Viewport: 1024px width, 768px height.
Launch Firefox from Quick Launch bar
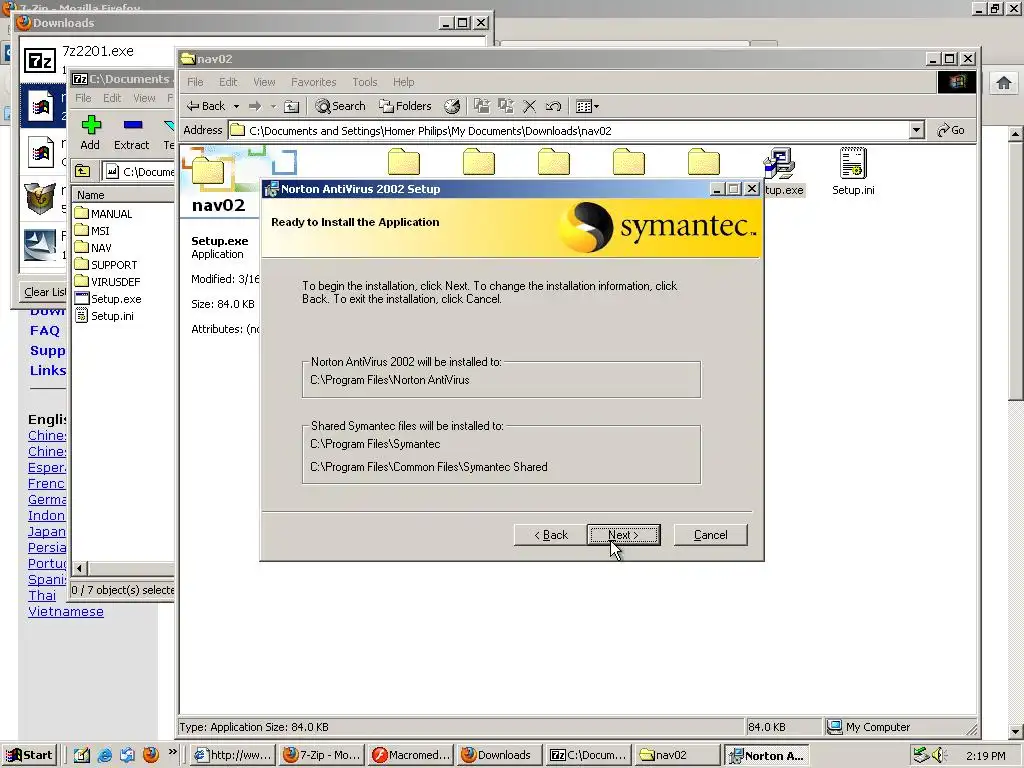point(151,755)
